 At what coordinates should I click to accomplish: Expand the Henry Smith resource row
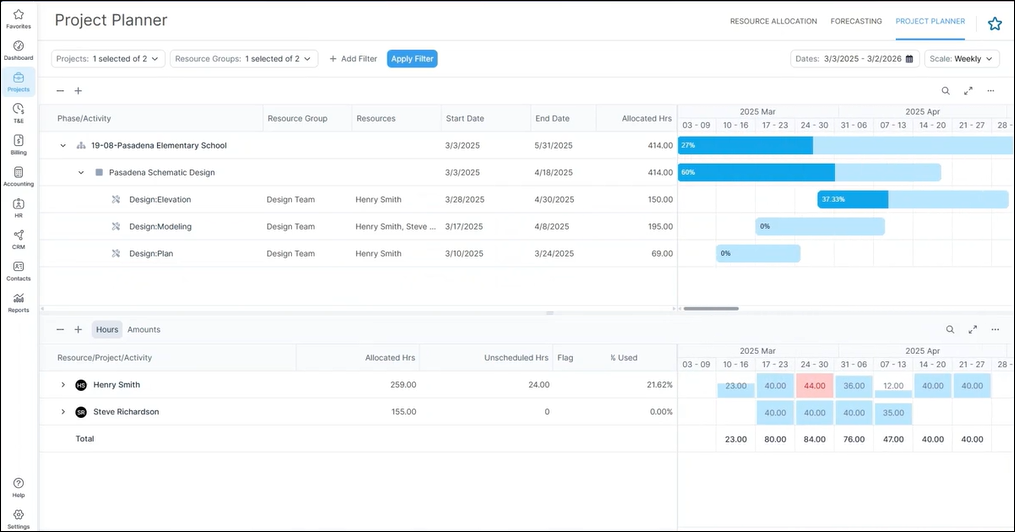pos(63,385)
